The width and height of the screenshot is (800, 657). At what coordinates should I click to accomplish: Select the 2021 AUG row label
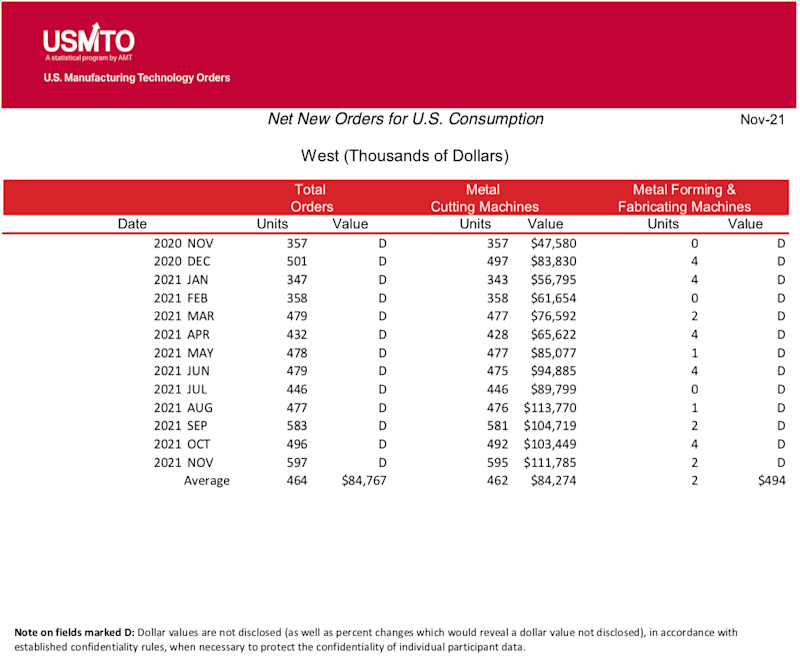(x=183, y=408)
